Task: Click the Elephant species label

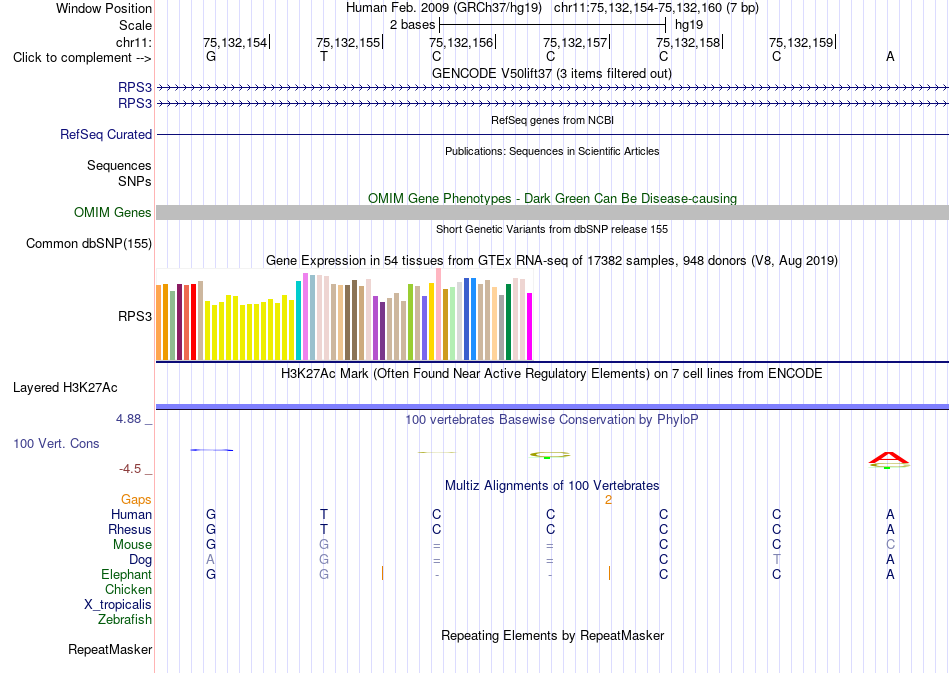Action: coord(126,574)
